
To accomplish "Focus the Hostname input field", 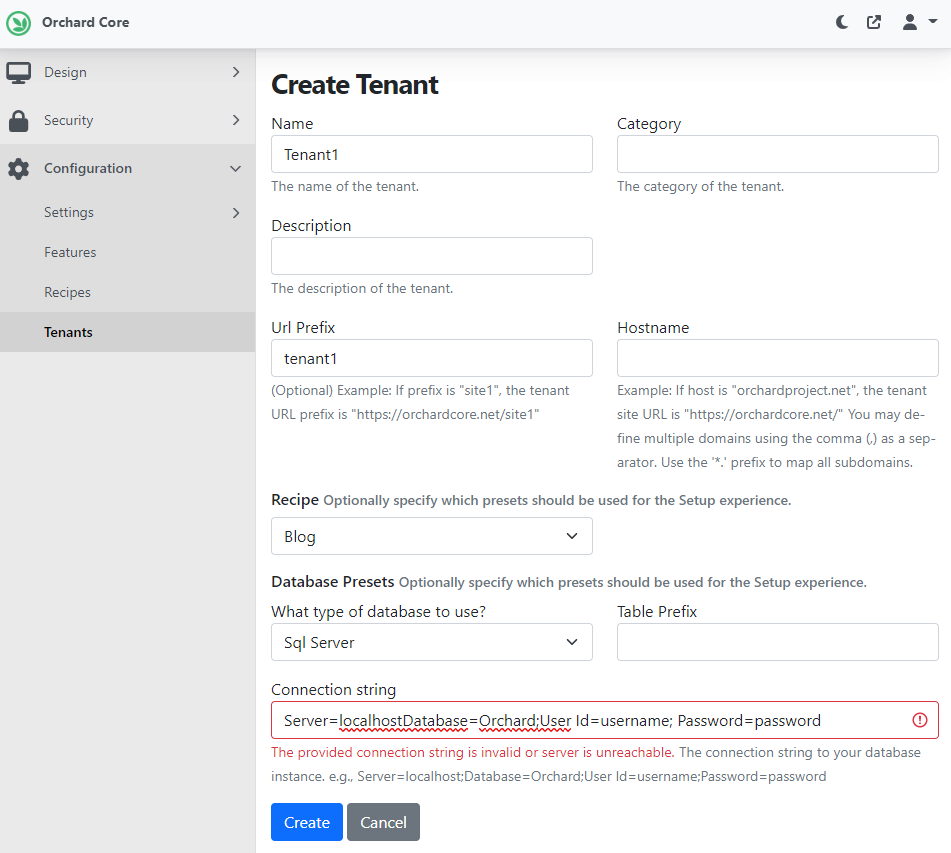I will point(778,358).
